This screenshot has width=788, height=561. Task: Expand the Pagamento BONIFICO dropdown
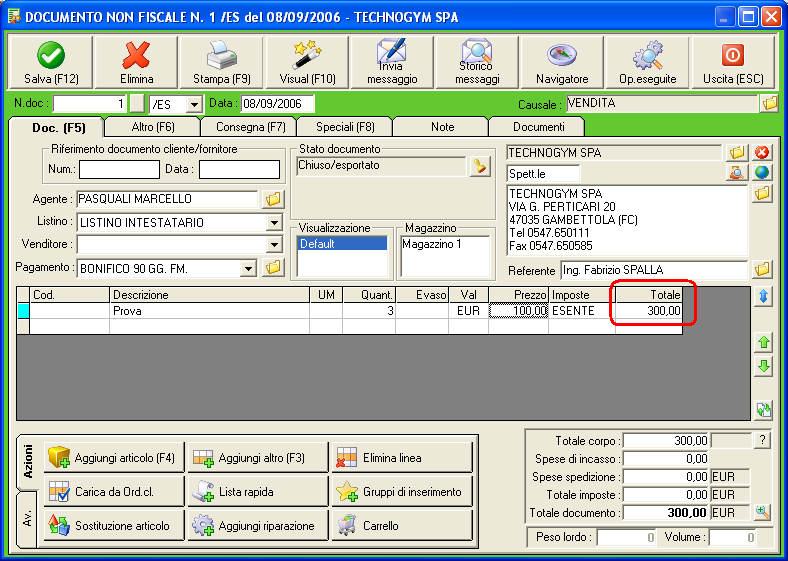click(x=248, y=268)
